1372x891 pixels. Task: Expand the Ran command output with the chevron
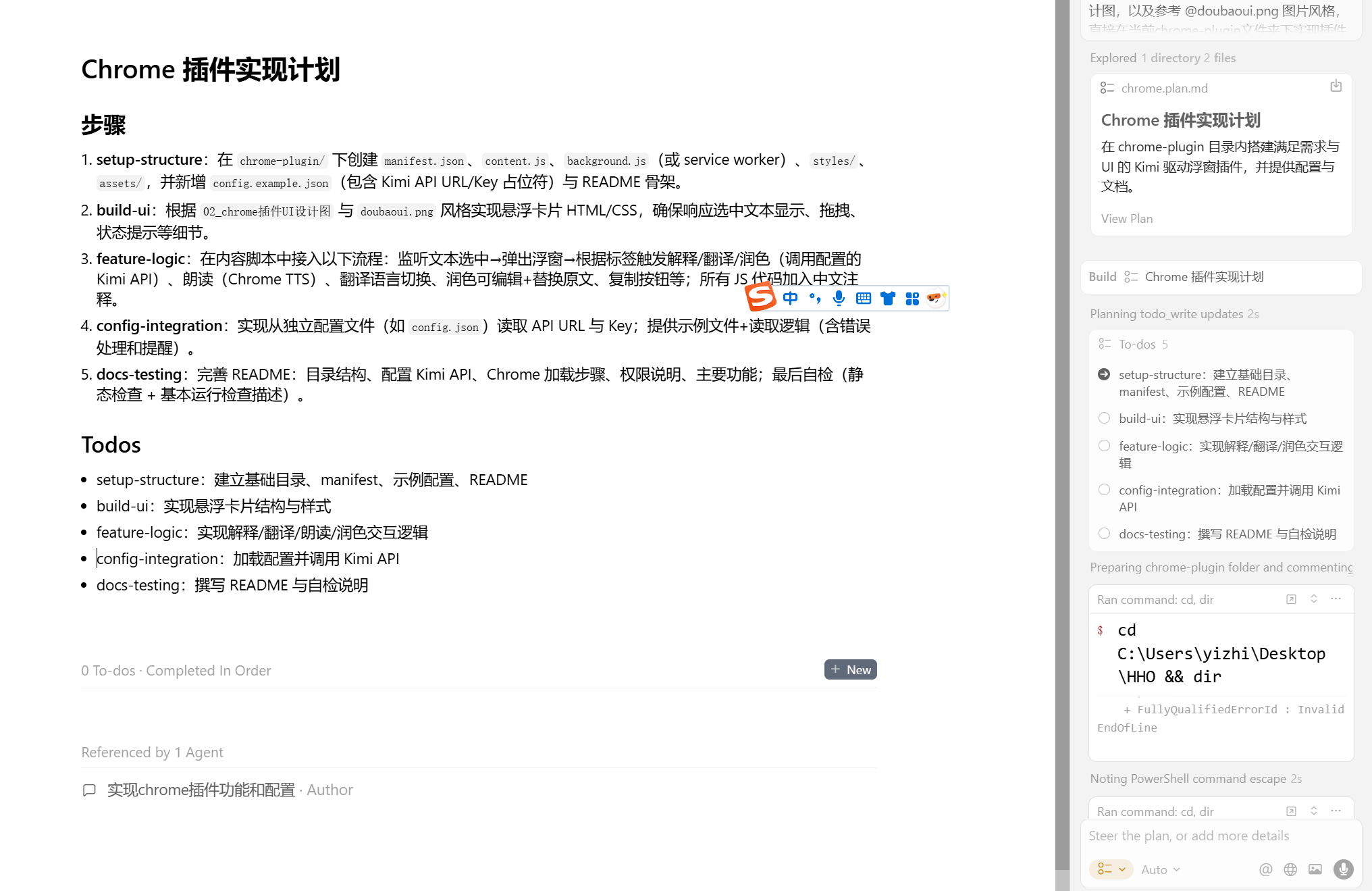click(1314, 599)
